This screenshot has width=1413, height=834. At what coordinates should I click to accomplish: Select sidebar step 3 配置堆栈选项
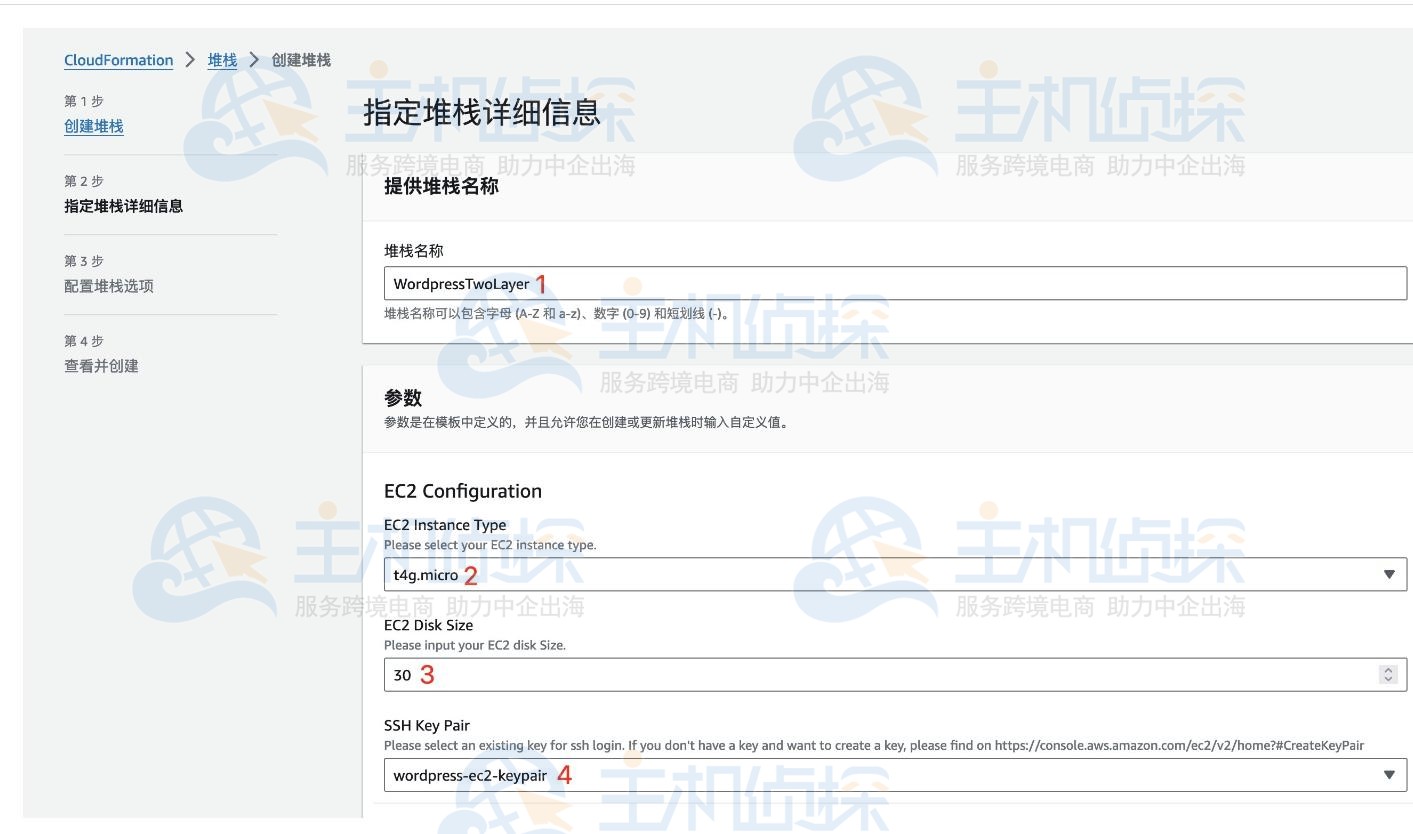tap(109, 286)
